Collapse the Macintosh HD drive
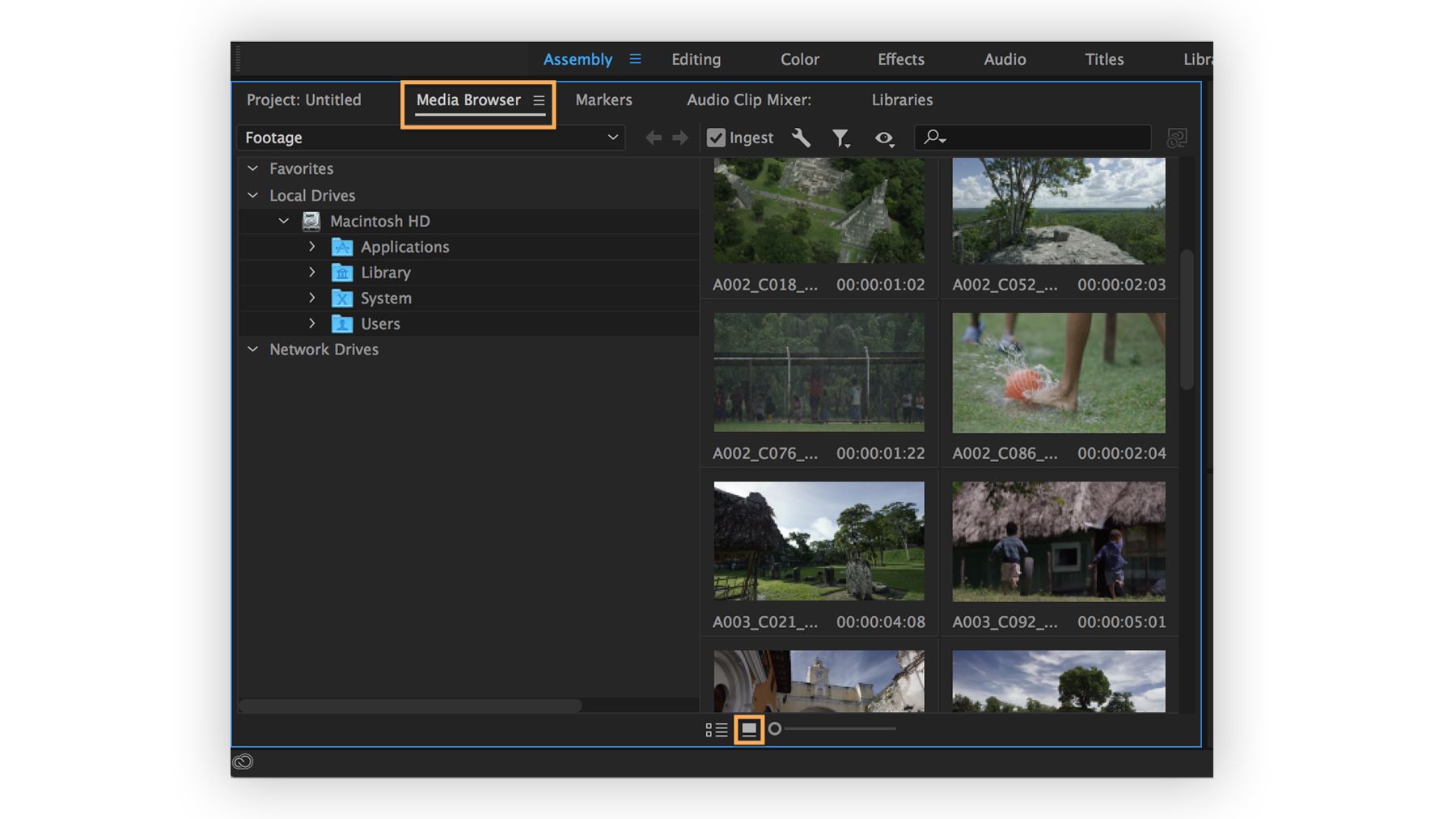Viewport: 1456px width, 819px height. coord(284,221)
